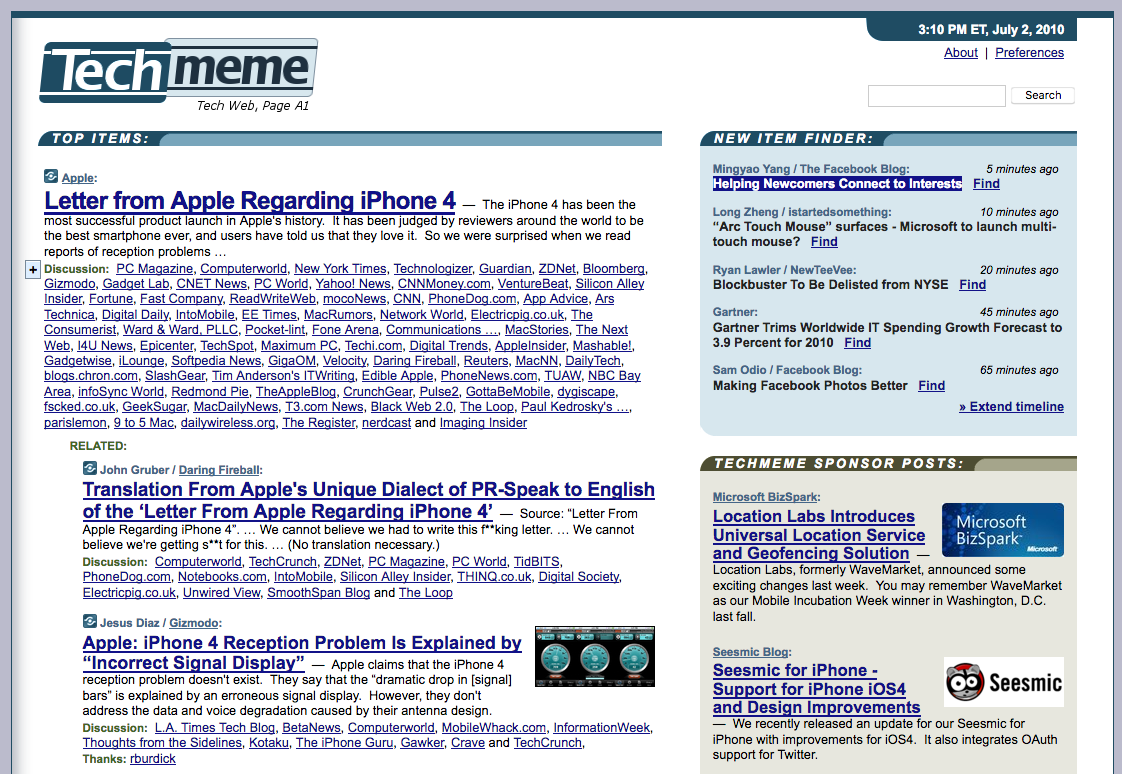The width and height of the screenshot is (1122, 774).
Task: Open SmoothSpan Blog discussion link
Action: [x=318, y=592]
